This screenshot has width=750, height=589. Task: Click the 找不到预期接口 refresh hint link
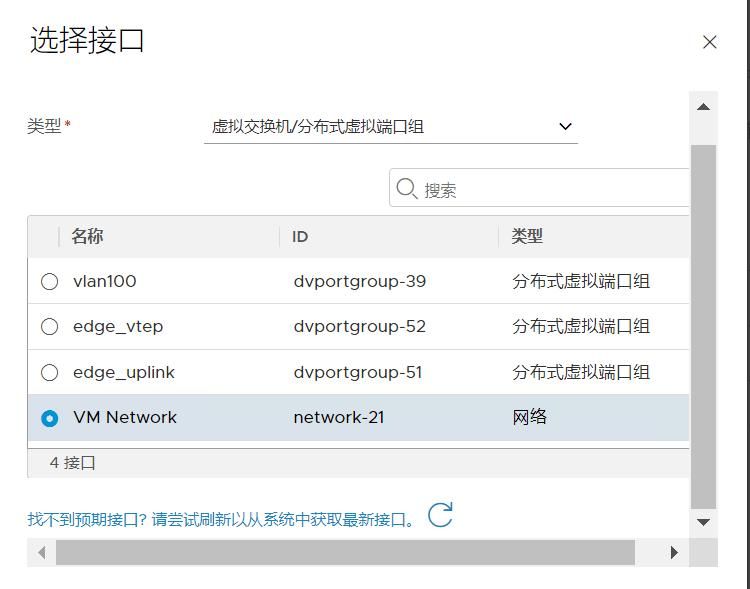tap(222, 519)
